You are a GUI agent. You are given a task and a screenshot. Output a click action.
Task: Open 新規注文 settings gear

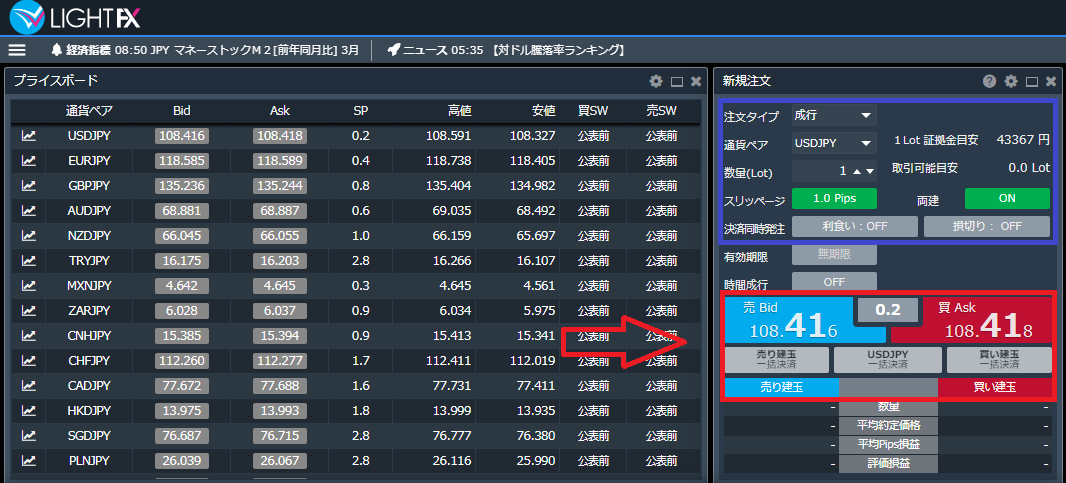point(1011,82)
